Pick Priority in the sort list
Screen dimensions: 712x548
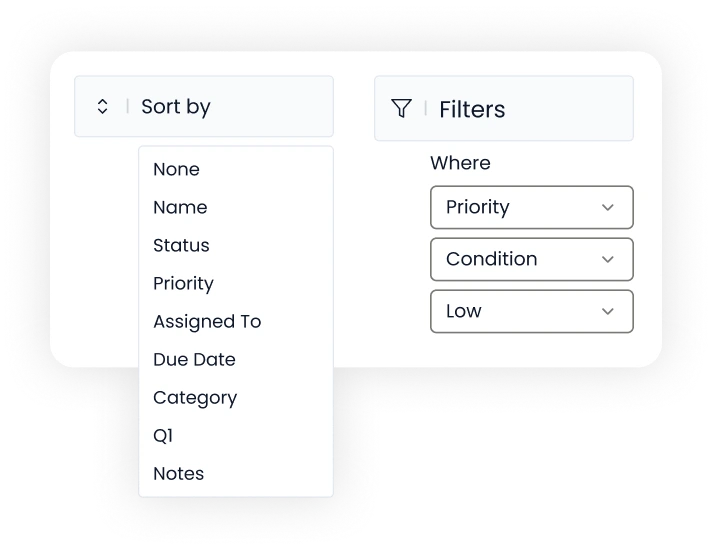(x=183, y=284)
